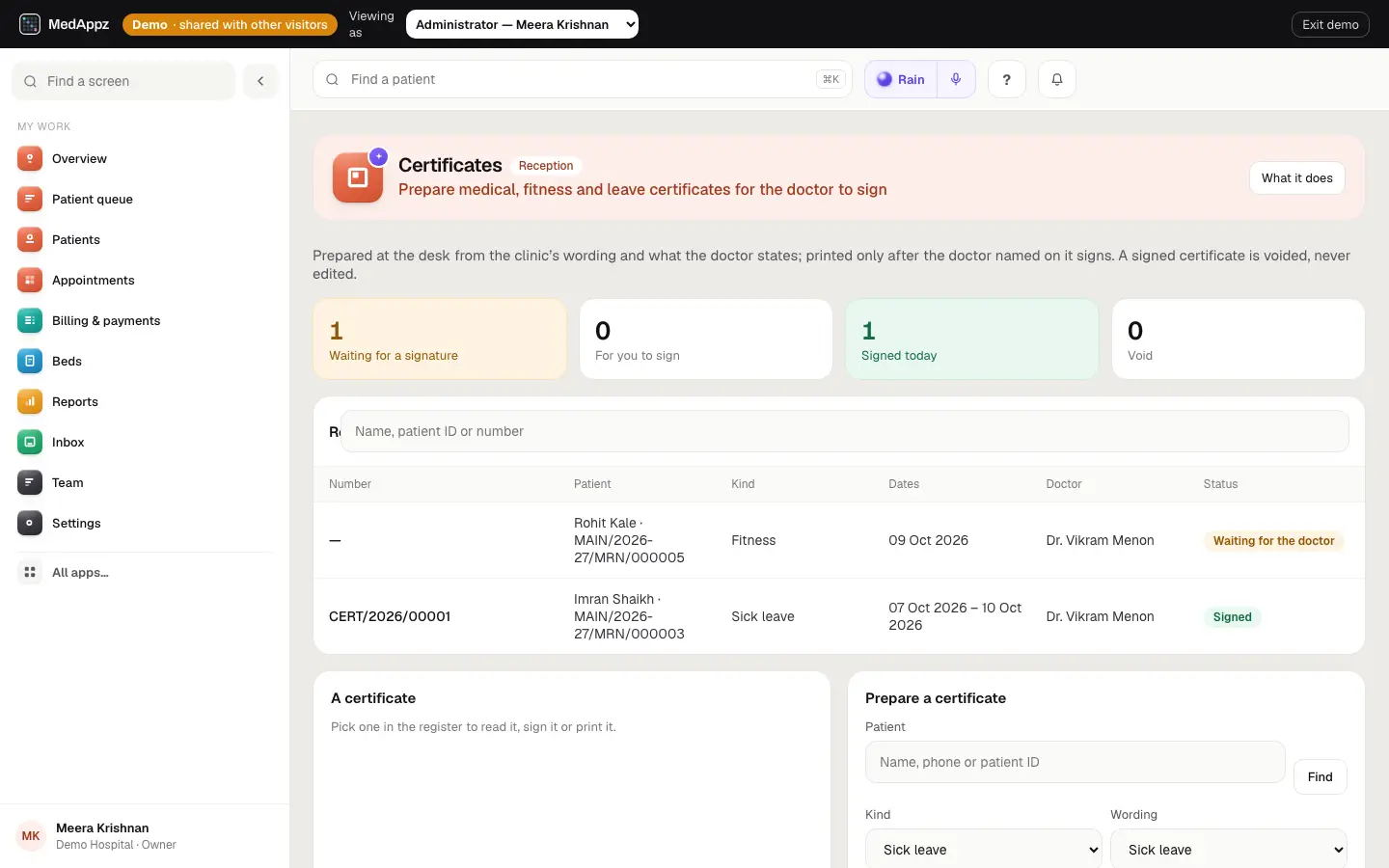The height and width of the screenshot is (868, 1389).
Task: Open Rohit Kale's fitness certificate row
Action: point(839,540)
